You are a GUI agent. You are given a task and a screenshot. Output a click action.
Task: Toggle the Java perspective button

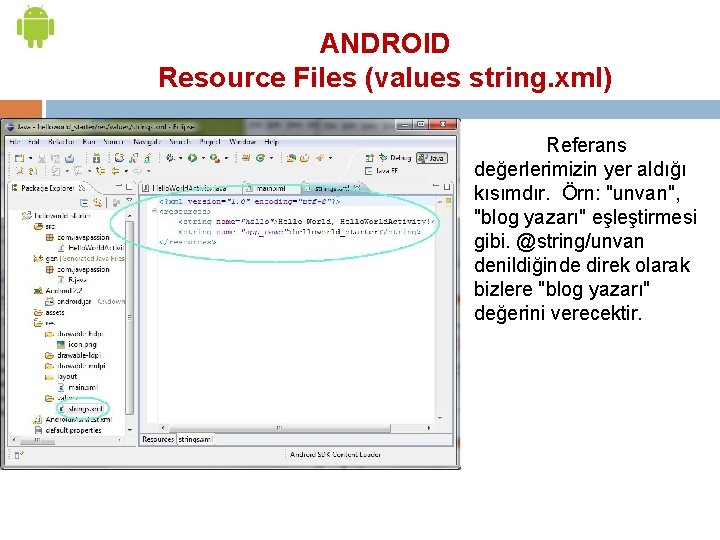click(432, 158)
